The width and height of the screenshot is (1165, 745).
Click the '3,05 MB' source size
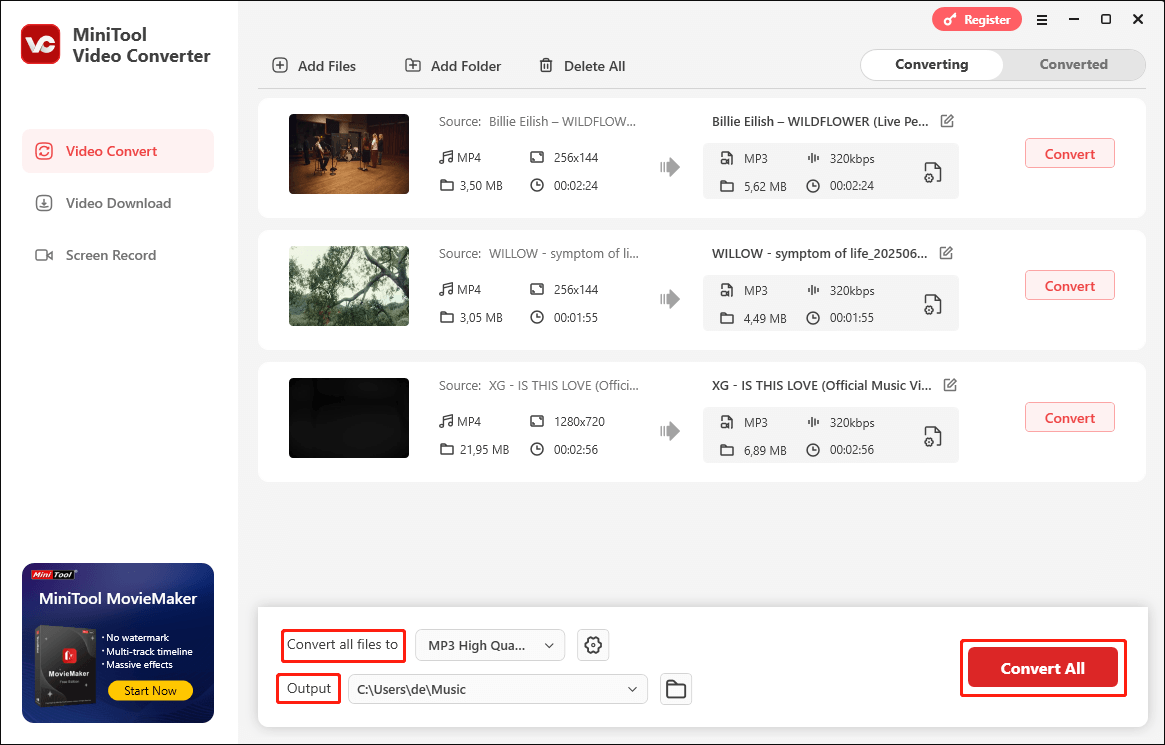[x=481, y=318]
